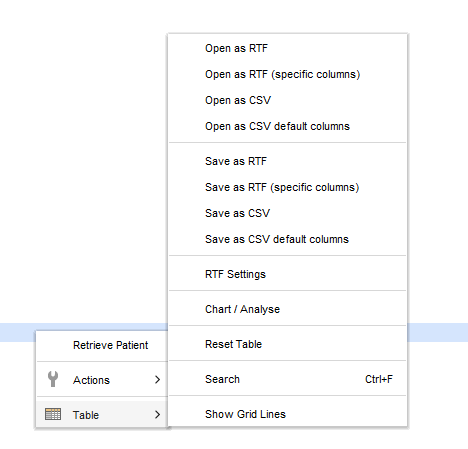Click the Actions menu label
468x449 pixels.
coord(91,380)
